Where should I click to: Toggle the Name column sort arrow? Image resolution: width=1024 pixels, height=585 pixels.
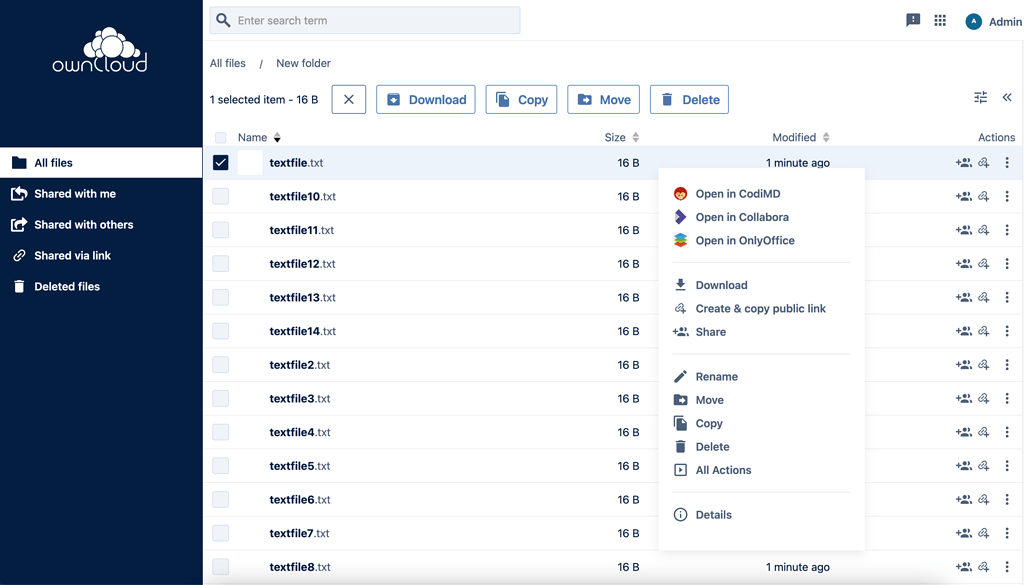click(x=275, y=137)
